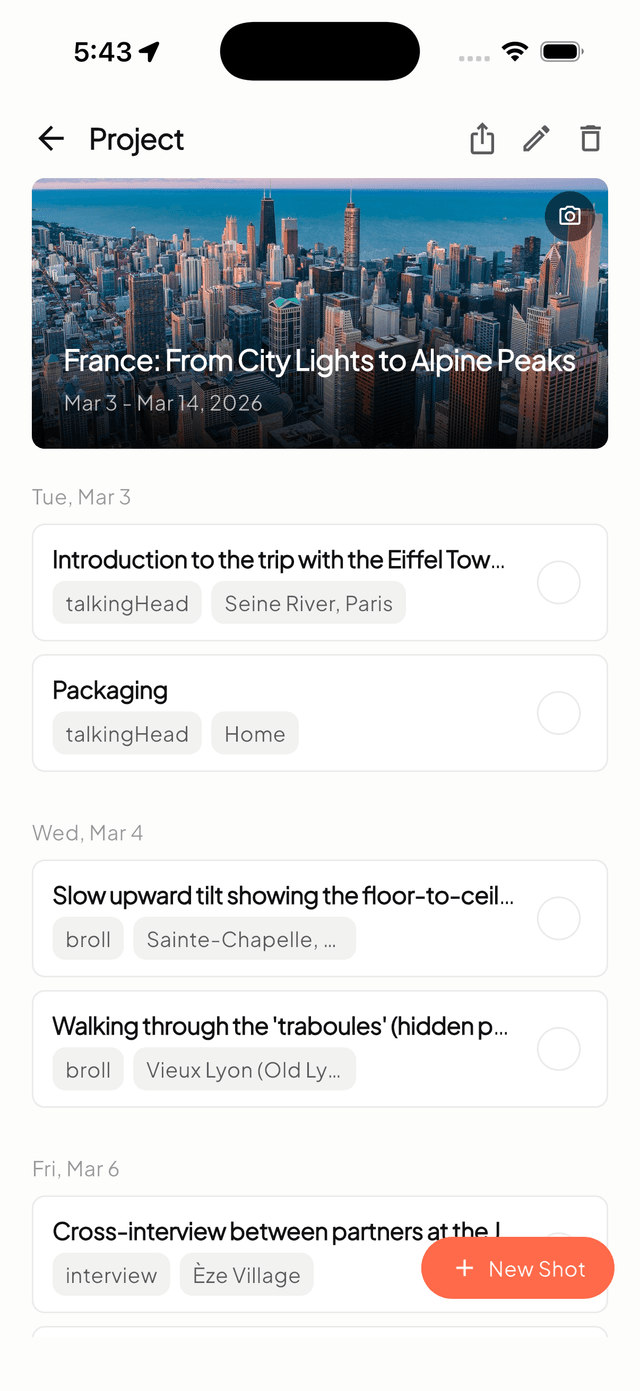The width and height of the screenshot is (640, 1391).
Task: Create a shot with the New Shot button
Action: (x=517, y=1268)
